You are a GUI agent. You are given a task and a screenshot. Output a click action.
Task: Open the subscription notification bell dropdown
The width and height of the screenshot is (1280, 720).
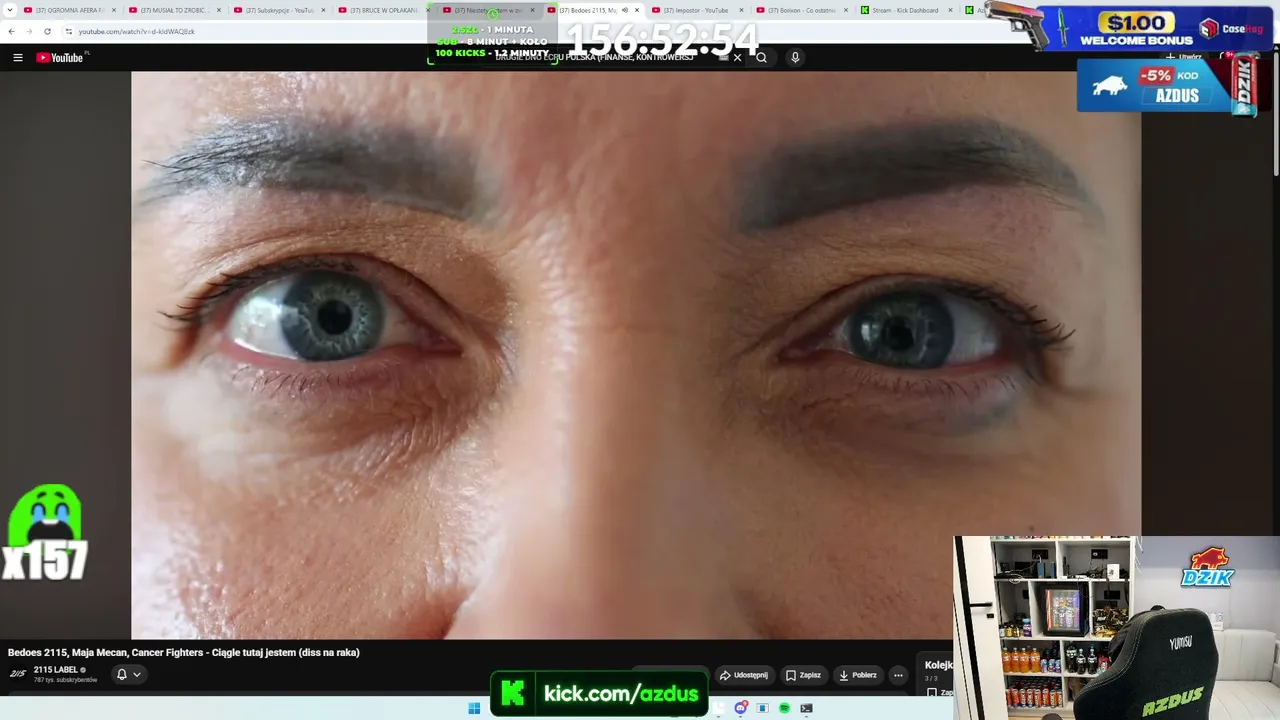coord(128,674)
